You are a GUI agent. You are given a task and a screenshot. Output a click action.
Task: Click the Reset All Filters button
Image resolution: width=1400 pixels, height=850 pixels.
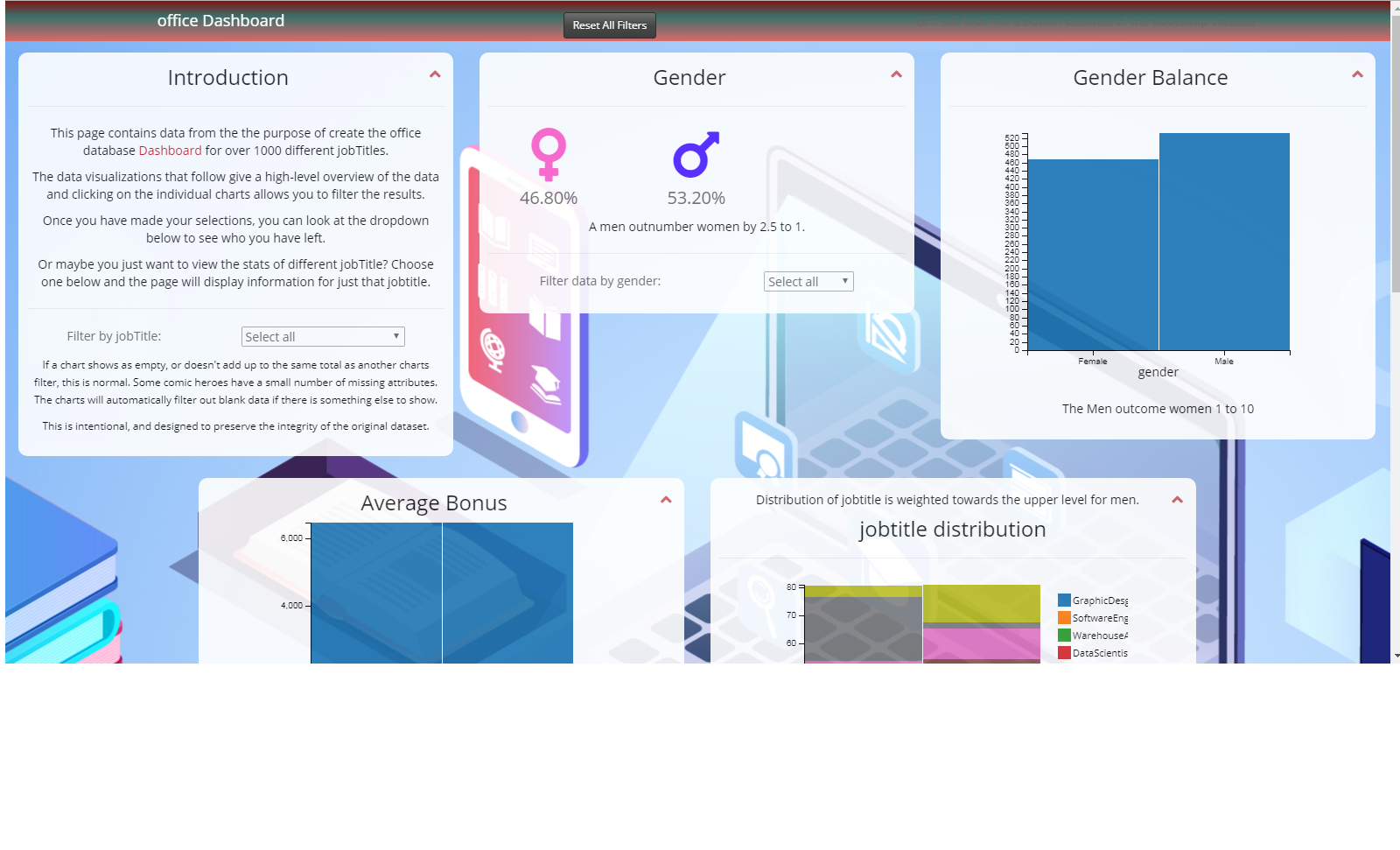coord(610,25)
